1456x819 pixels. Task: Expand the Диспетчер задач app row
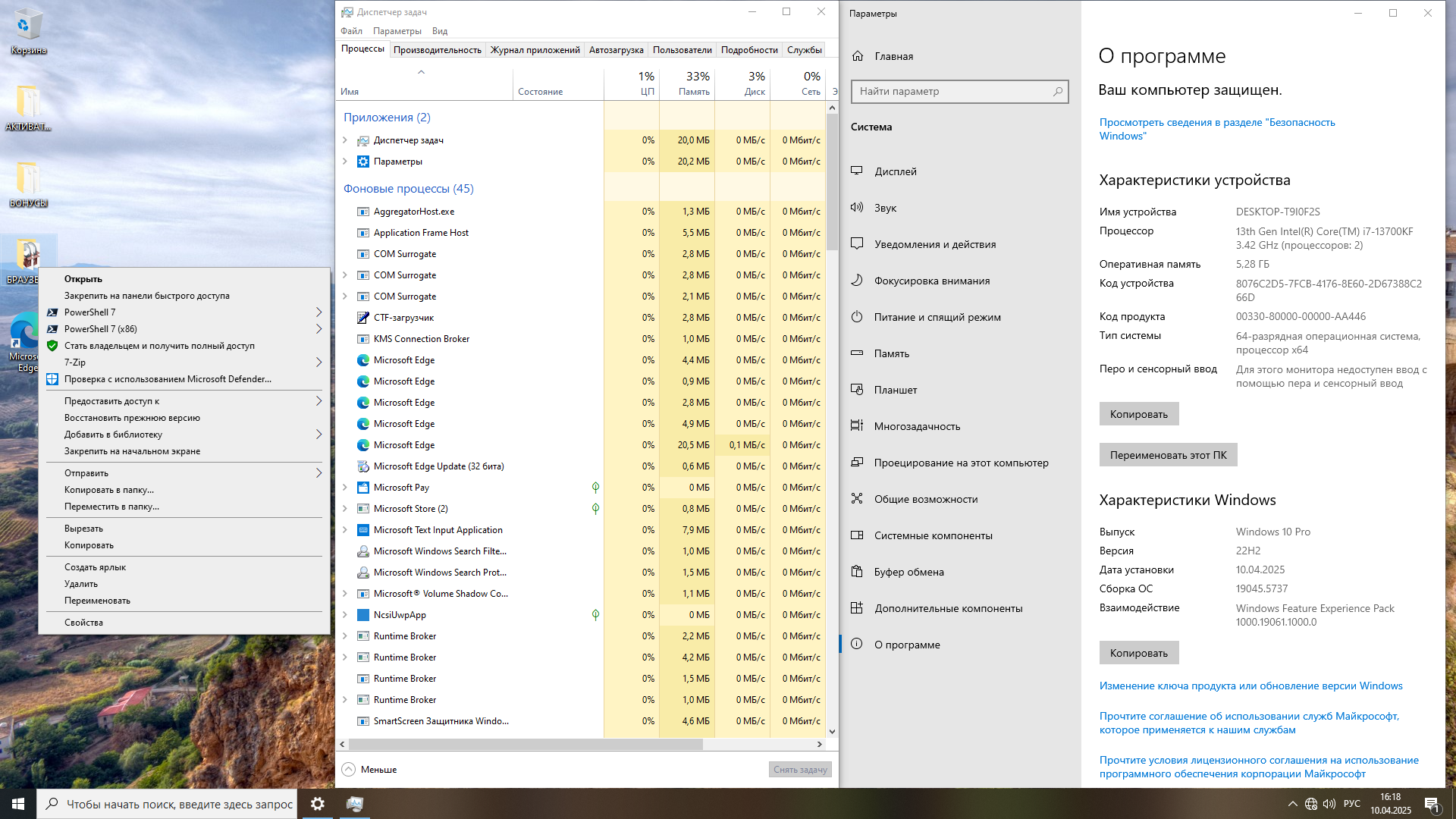coord(345,140)
